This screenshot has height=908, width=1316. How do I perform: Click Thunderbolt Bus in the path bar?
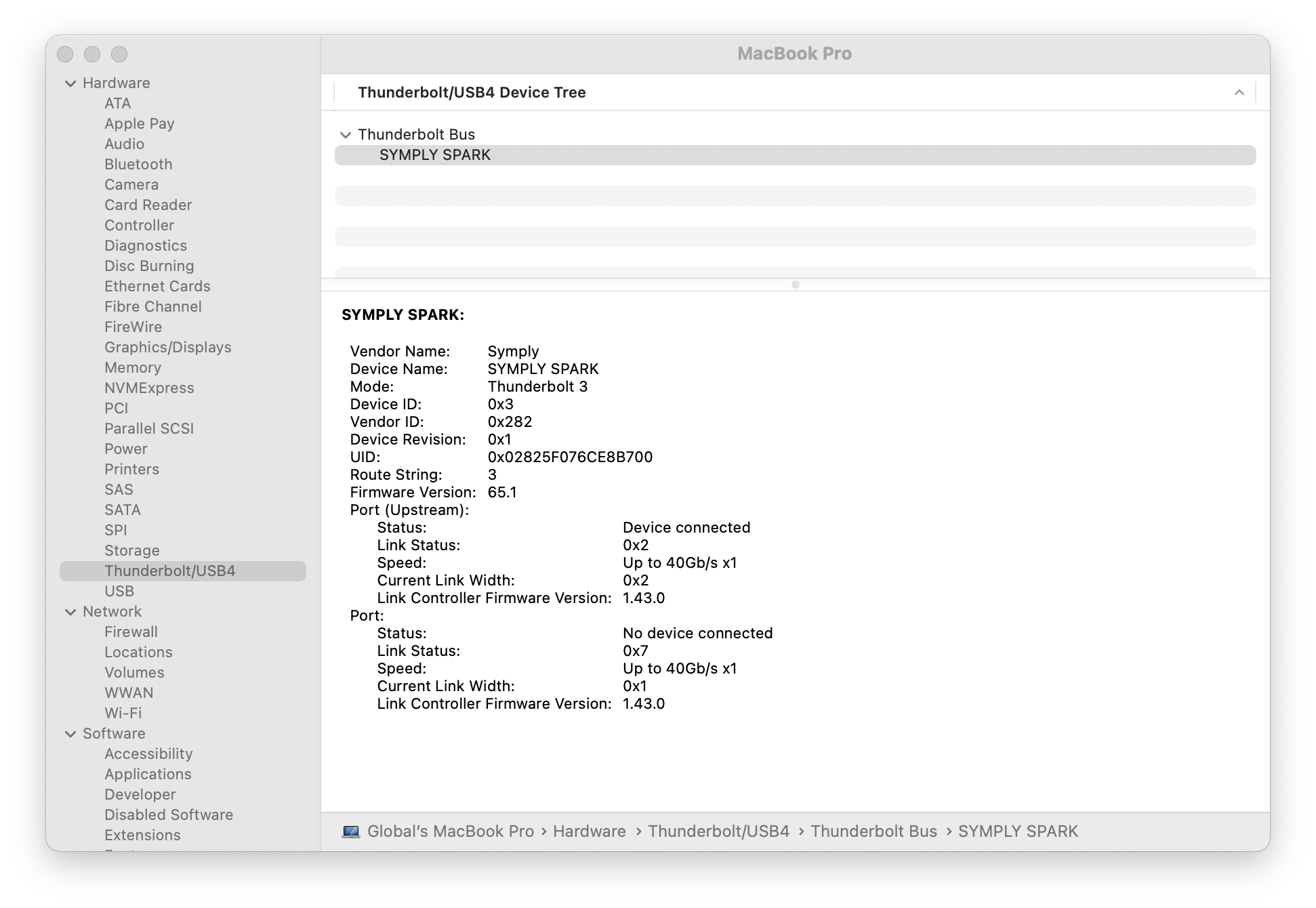873,831
